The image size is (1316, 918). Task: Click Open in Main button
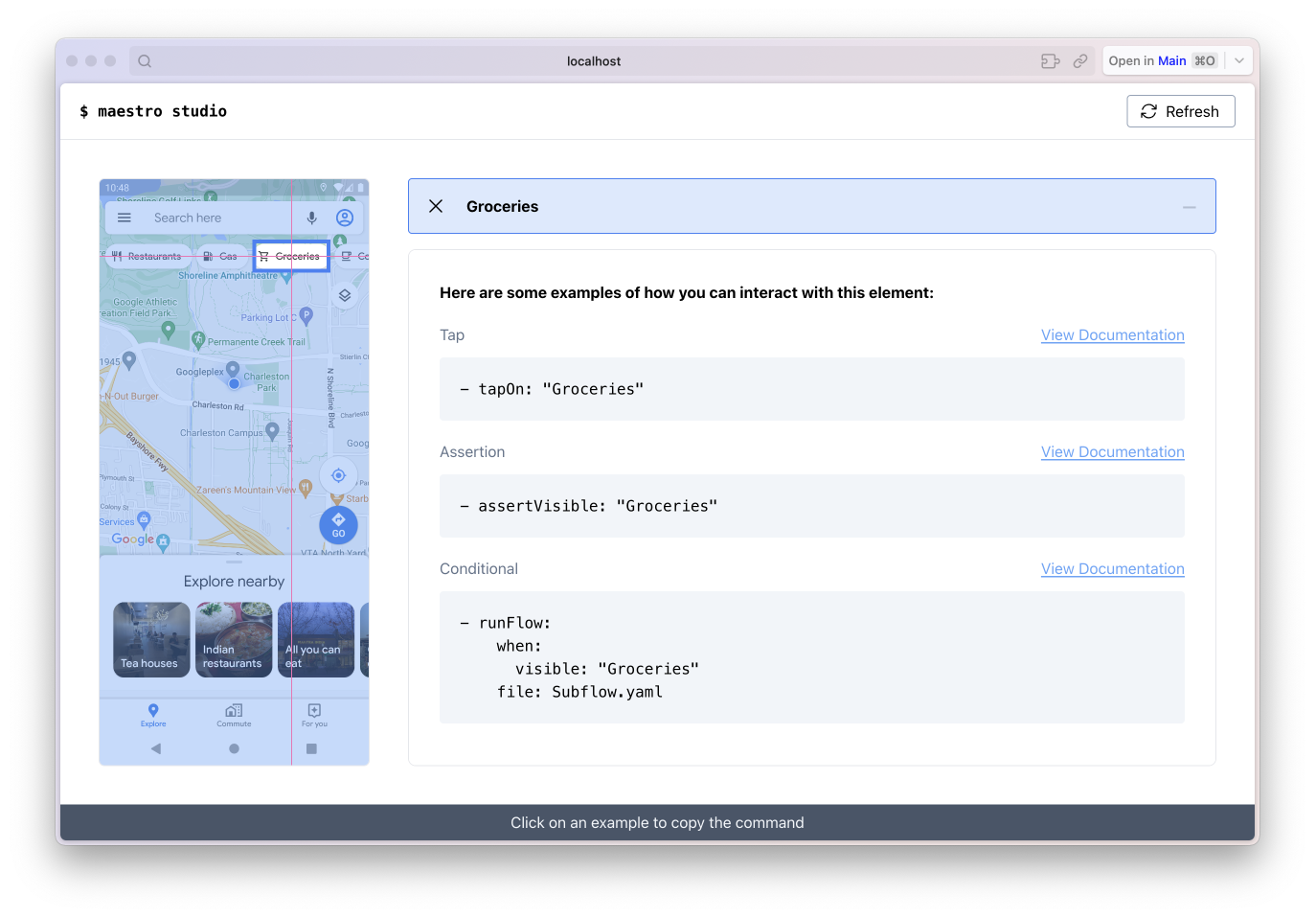(1162, 60)
